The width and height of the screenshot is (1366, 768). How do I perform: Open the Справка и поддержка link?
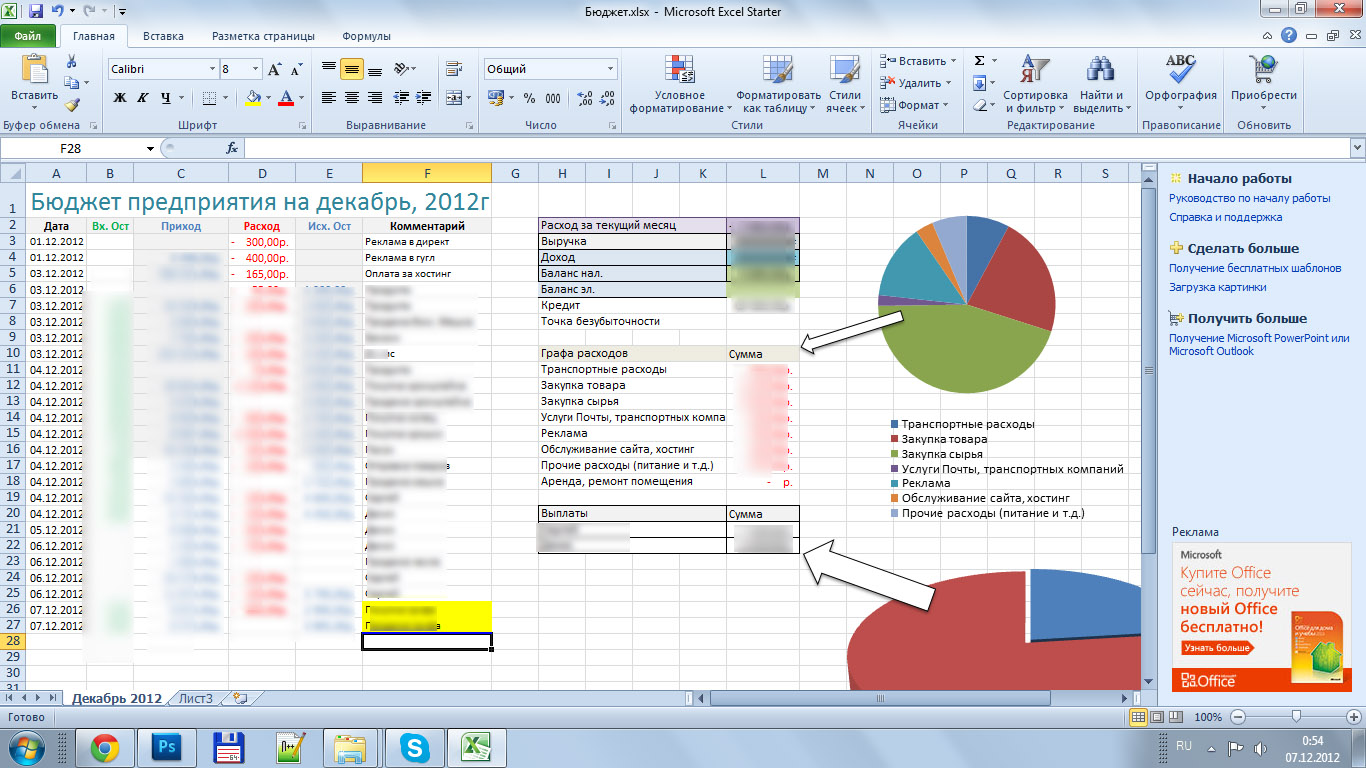pos(1226,217)
